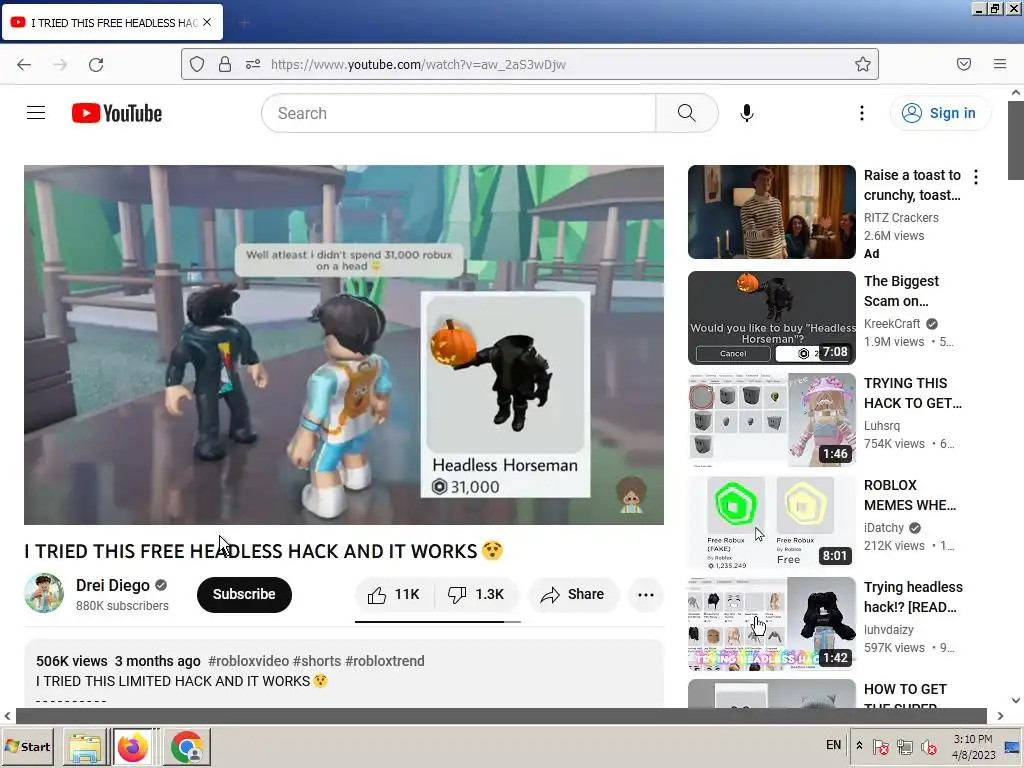The width and height of the screenshot is (1024, 768).
Task: Open the Firefox application menu
Action: [1000, 64]
